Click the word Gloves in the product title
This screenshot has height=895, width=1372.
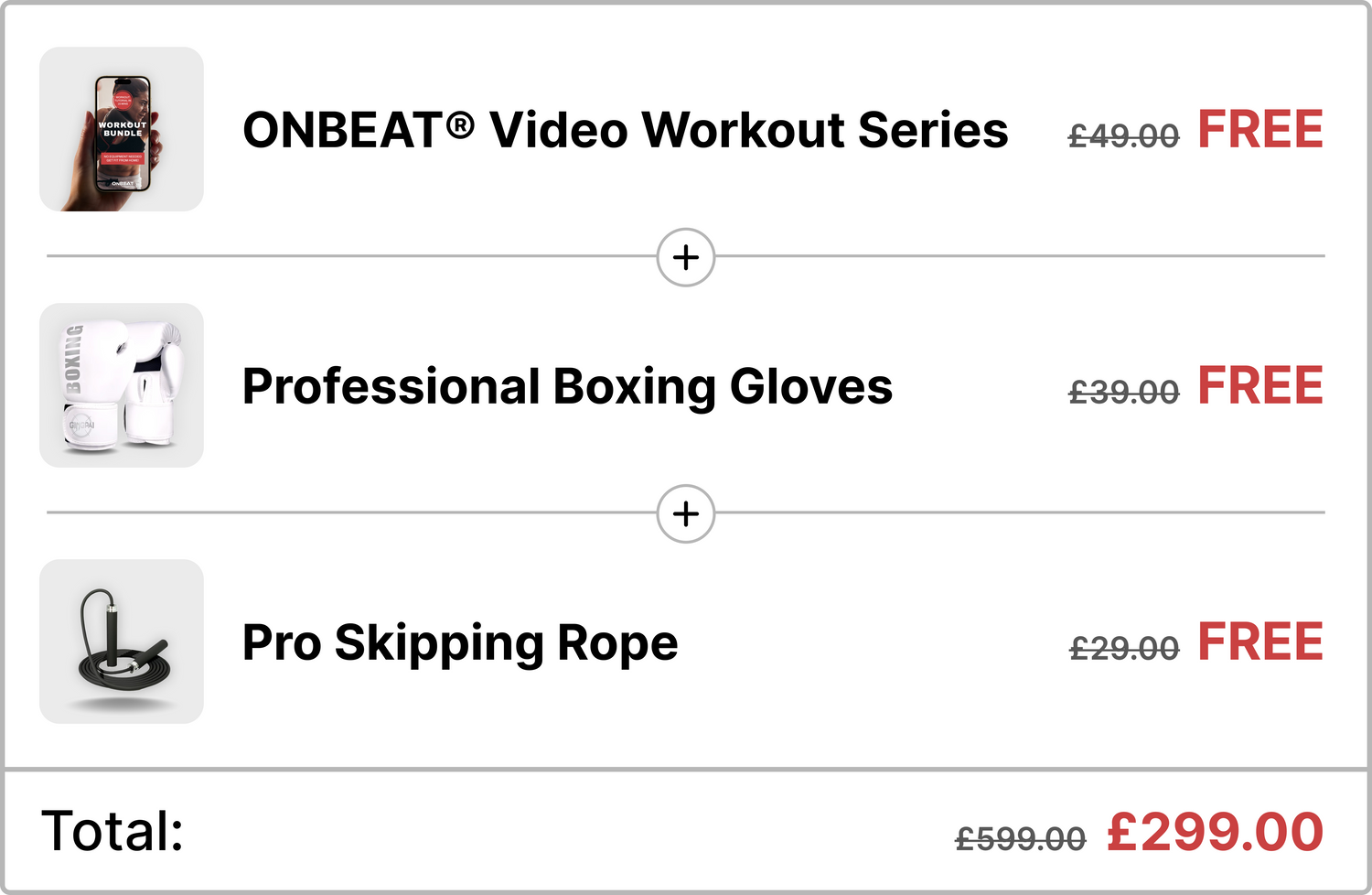tap(810, 386)
